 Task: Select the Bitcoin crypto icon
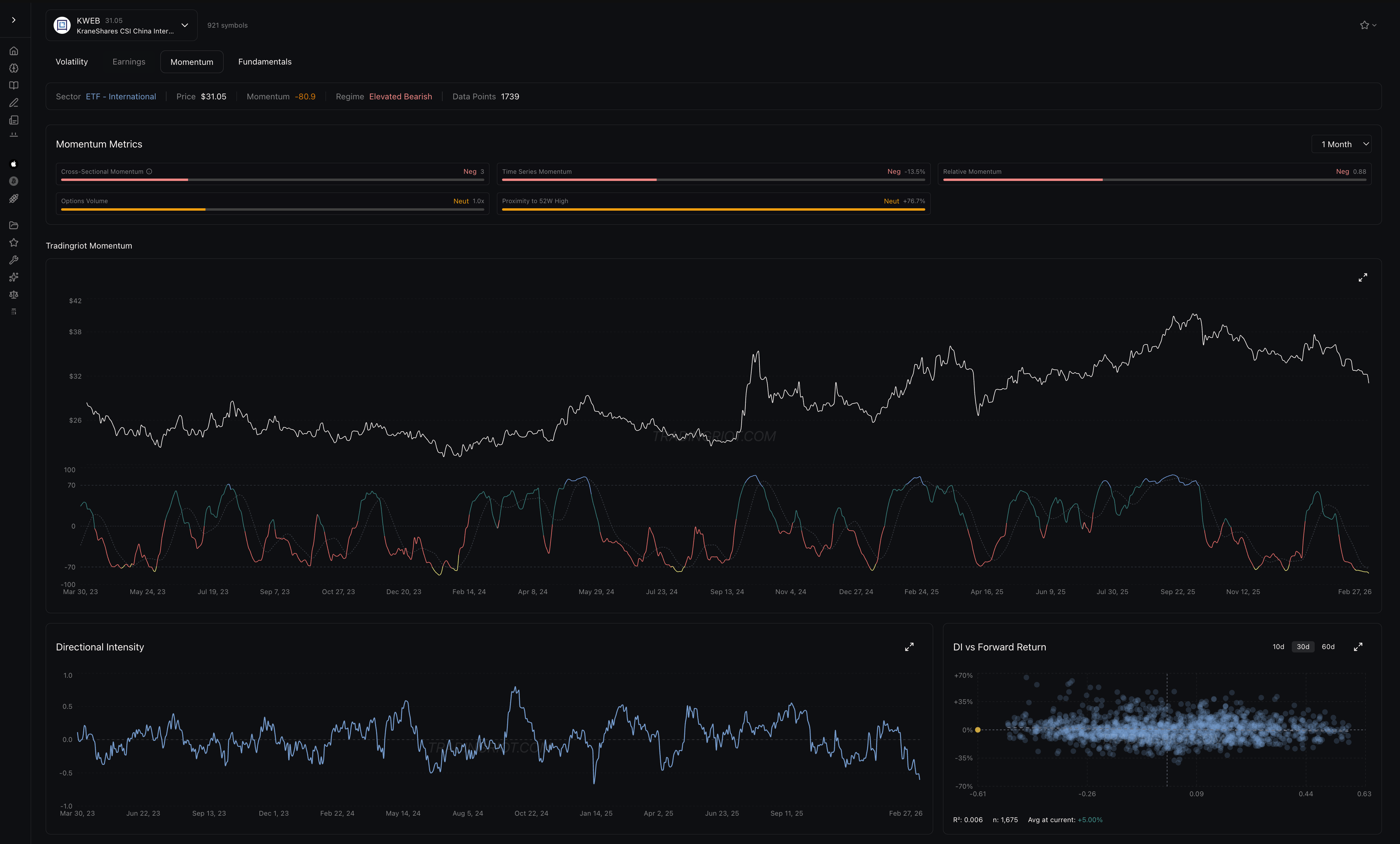[14, 181]
